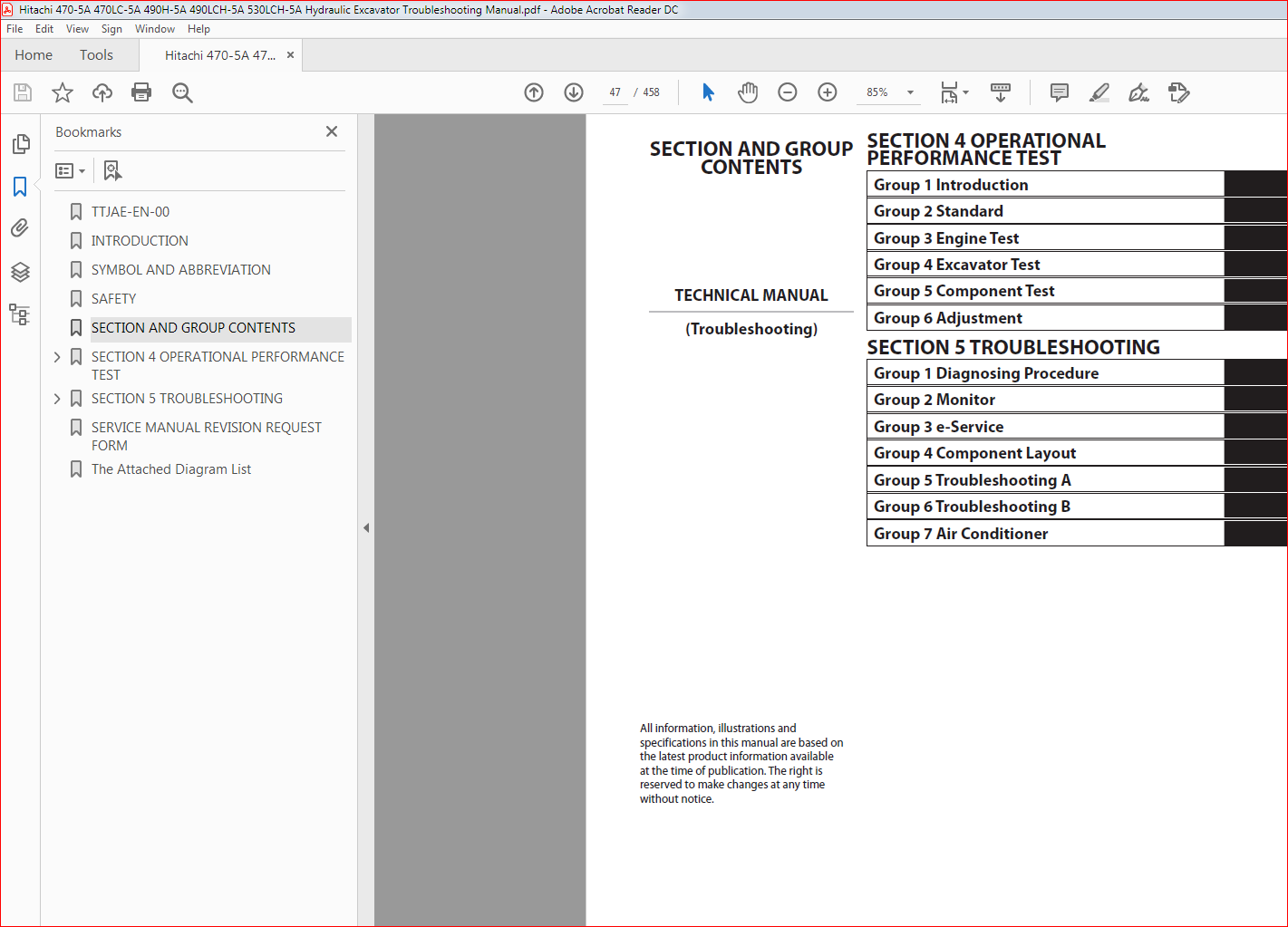
Task: Click Group 3 Engine Test entry
Action: coord(946,238)
